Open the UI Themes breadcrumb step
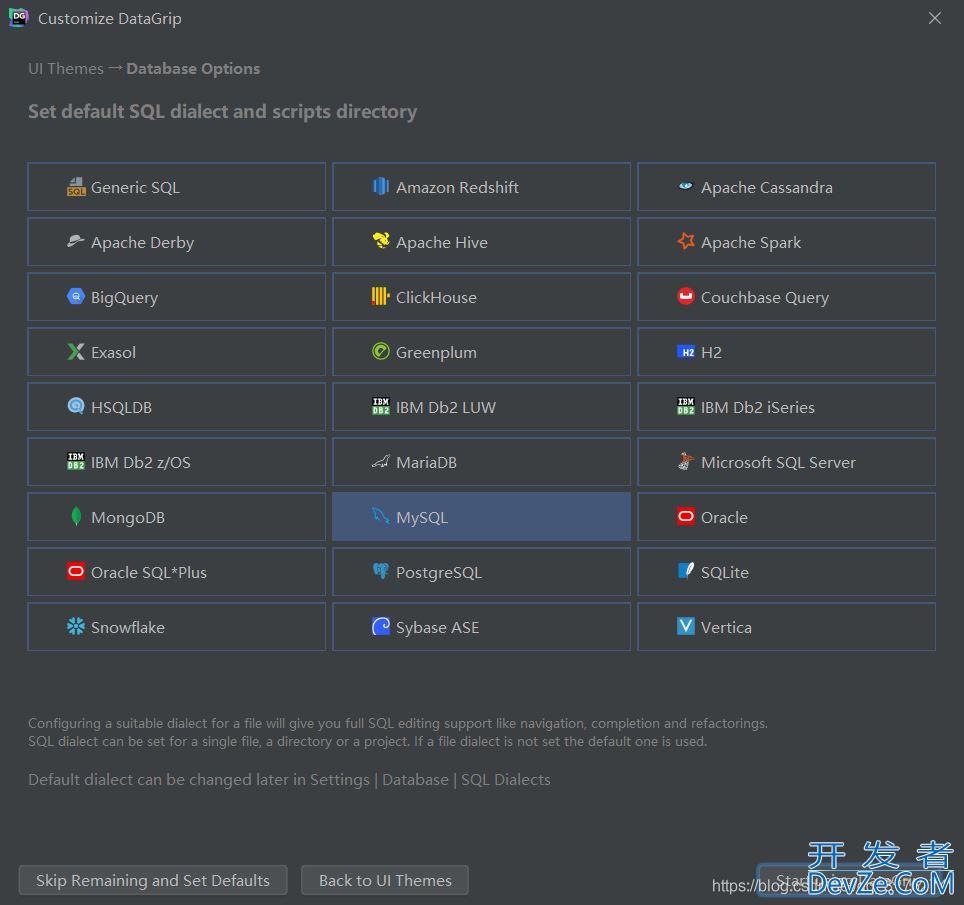This screenshot has width=964, height=905. pyautogui.click(x=66, y=69)
